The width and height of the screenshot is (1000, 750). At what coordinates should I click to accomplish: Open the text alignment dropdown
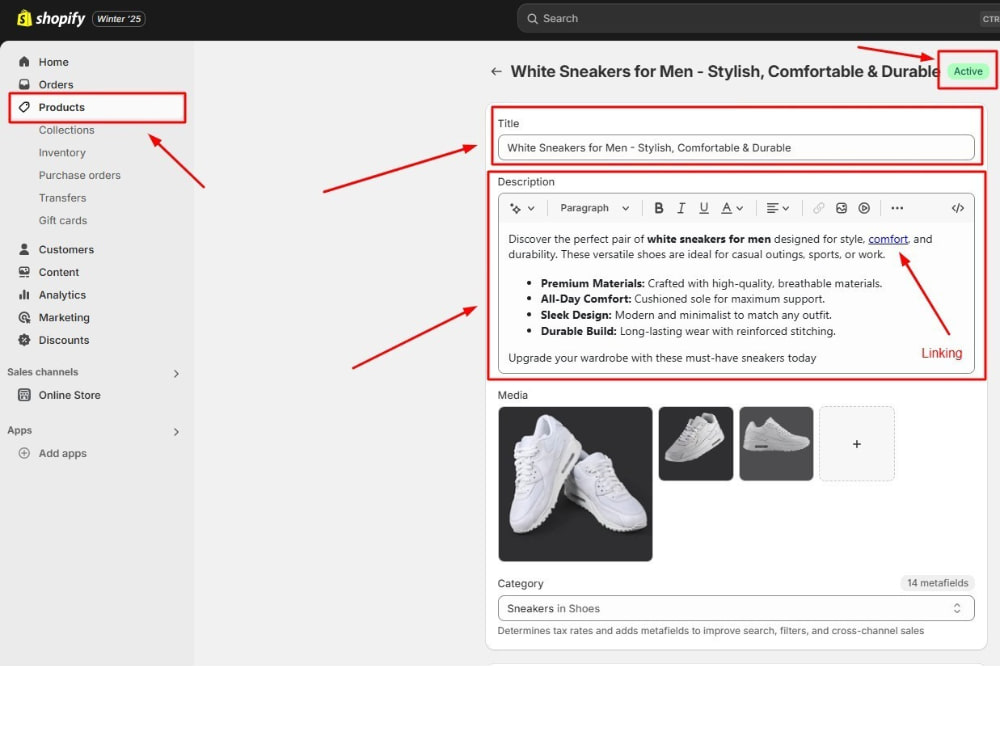777,208
